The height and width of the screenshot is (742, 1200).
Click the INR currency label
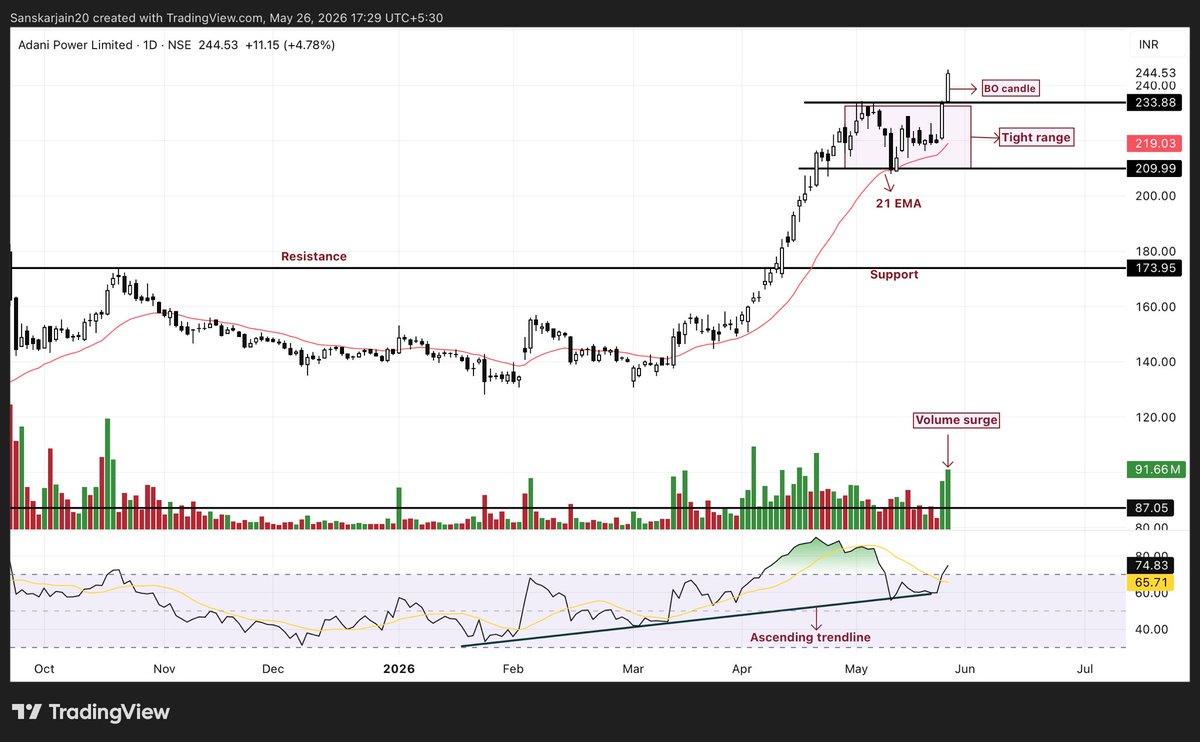click(1148, 45)
